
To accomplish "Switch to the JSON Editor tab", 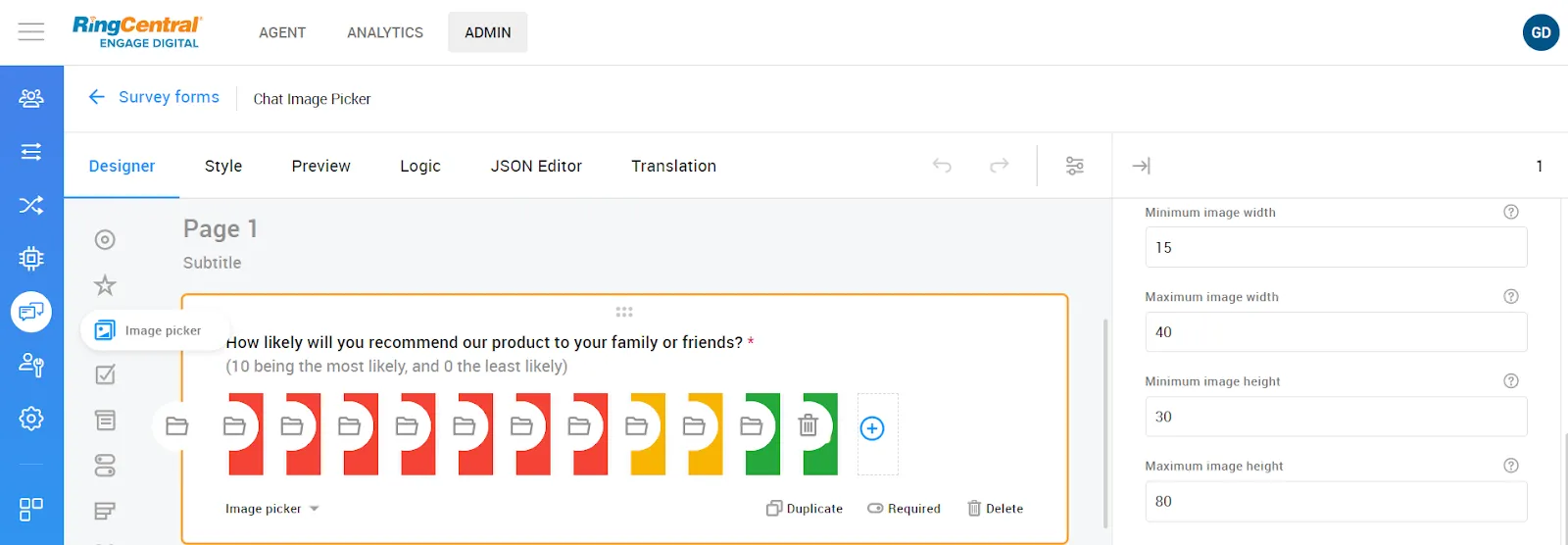I will (536, 167).
